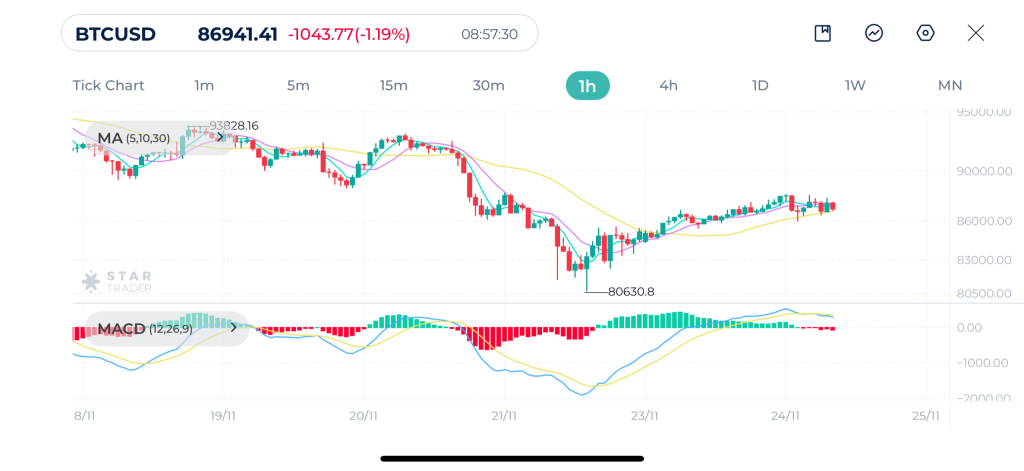
Task: Switch to the MN monthly timeframe
Action: click(x=949, y=86)
